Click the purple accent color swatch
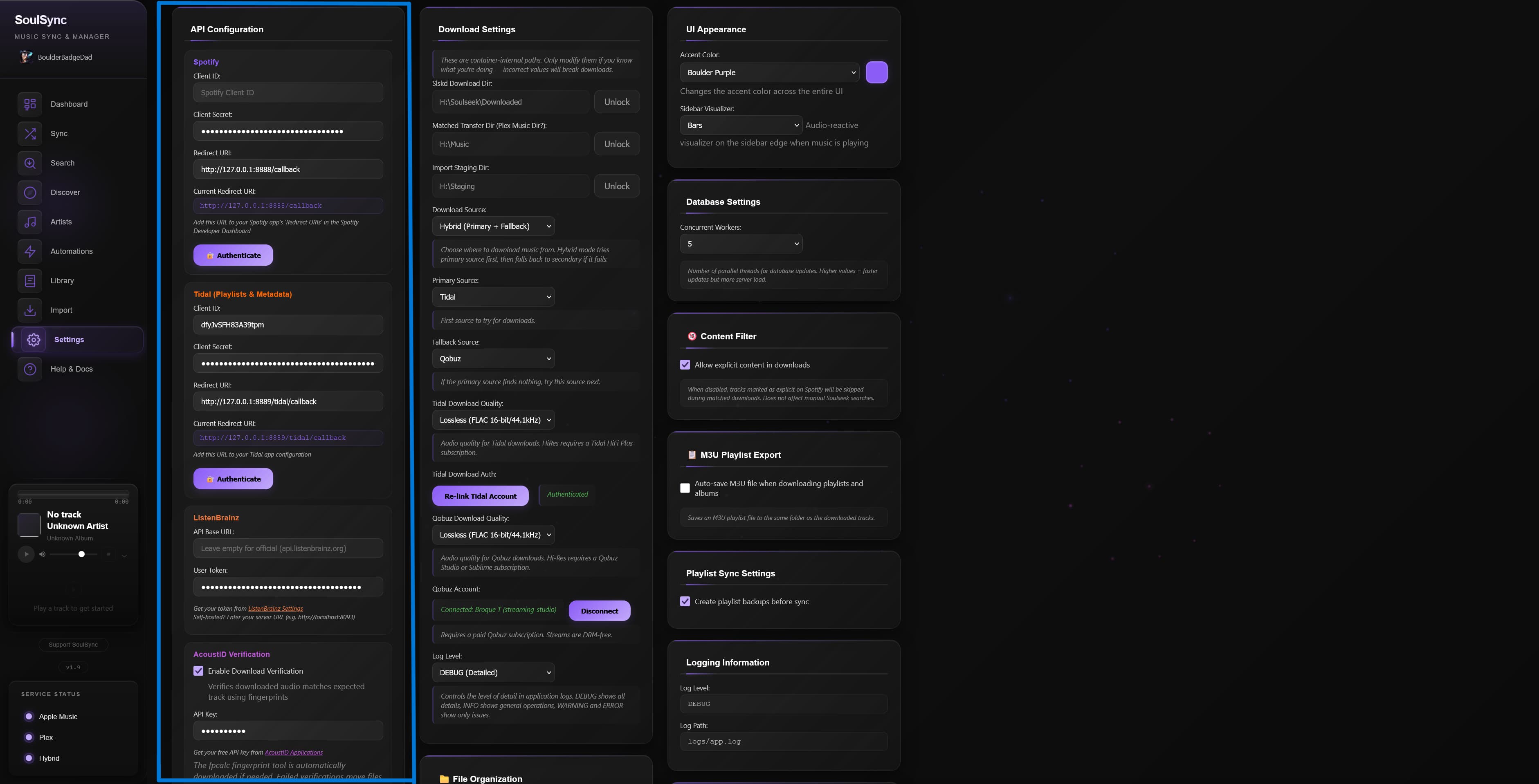The width and height of the screenshot is (1539, 784). [876, 72]
